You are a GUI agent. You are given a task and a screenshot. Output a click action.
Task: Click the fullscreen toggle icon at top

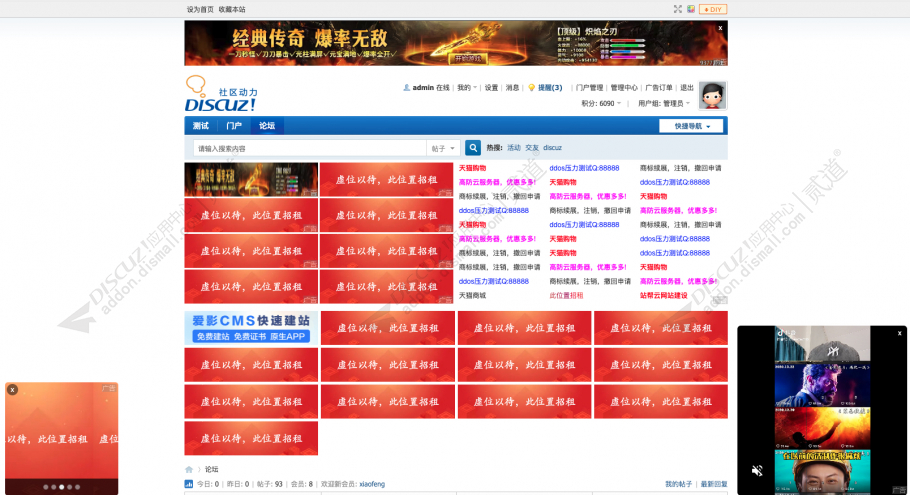(678, 9)
